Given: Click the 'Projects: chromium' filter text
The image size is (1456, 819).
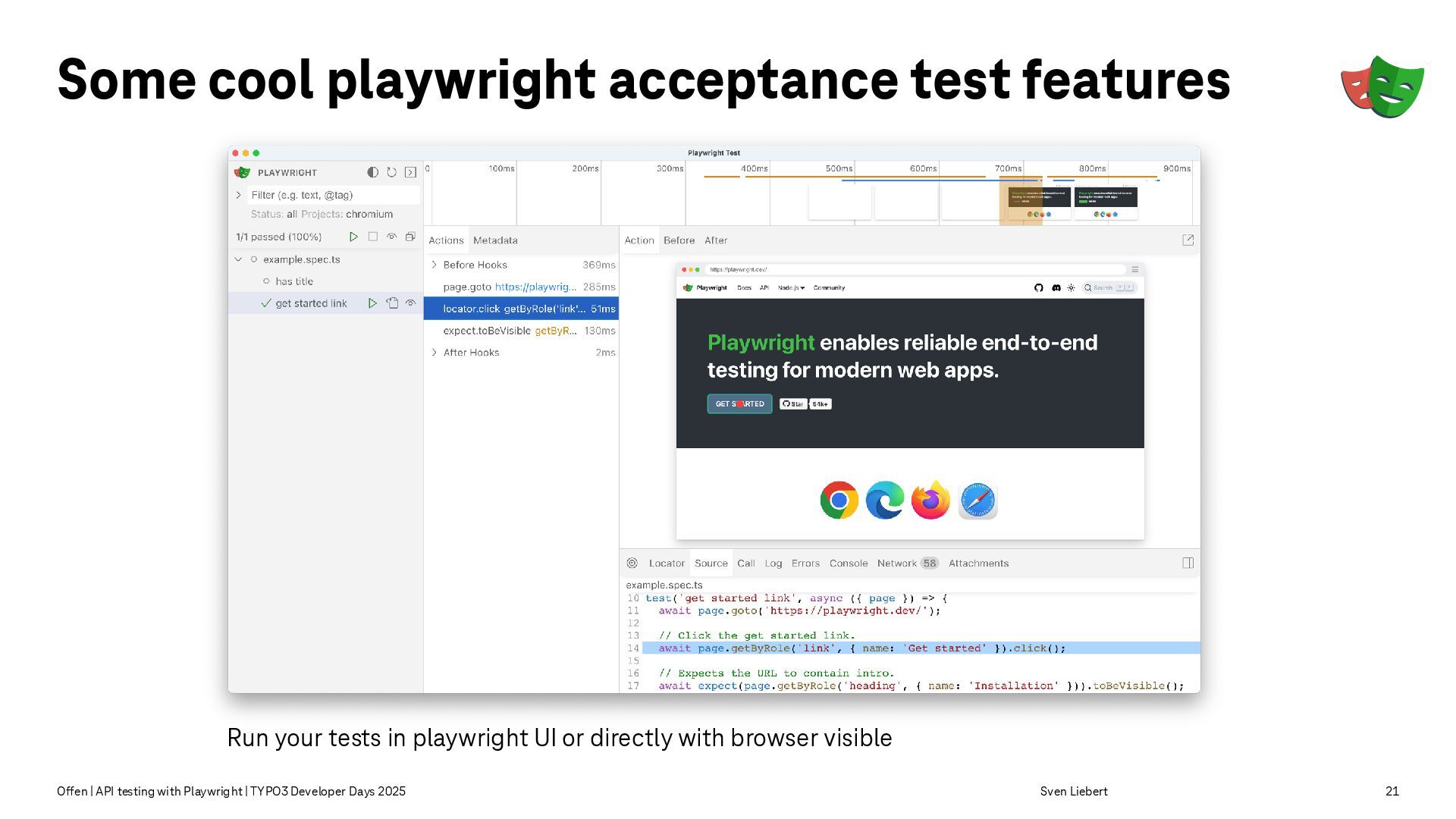Looking at the screenshot, I should coord(347,215).
